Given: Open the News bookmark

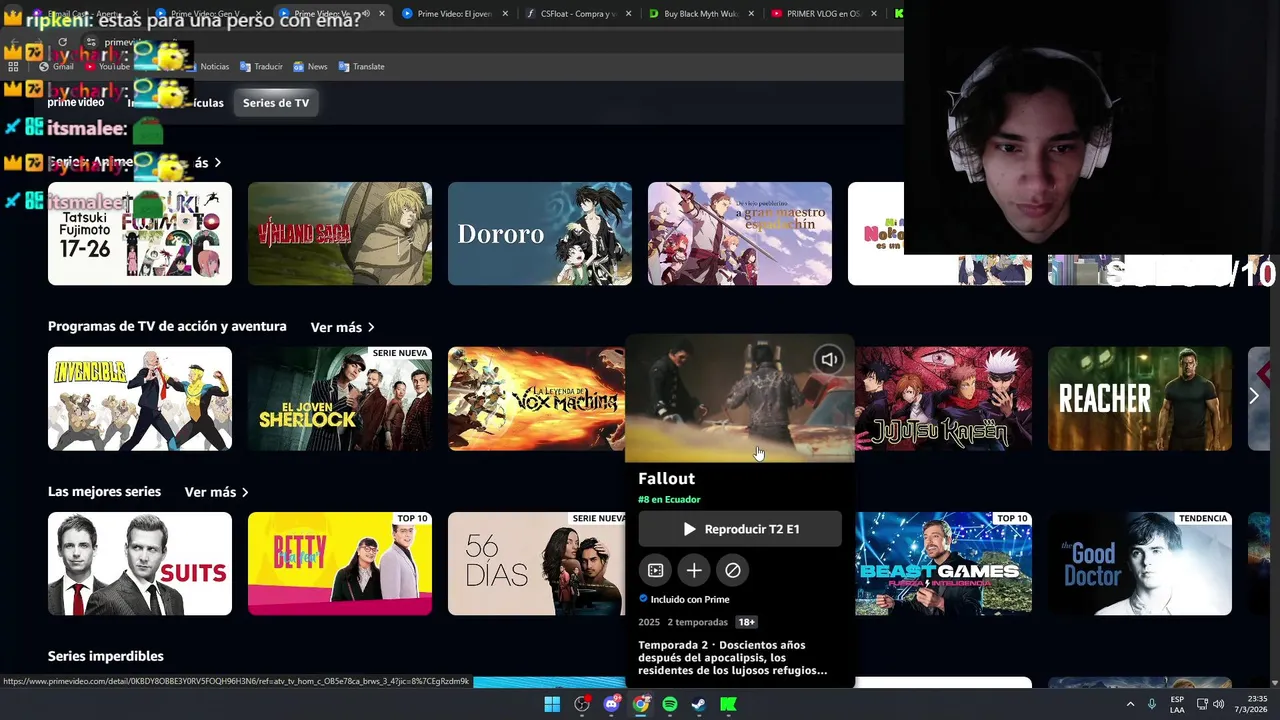Looking at the screenshot, I should 310,66.
